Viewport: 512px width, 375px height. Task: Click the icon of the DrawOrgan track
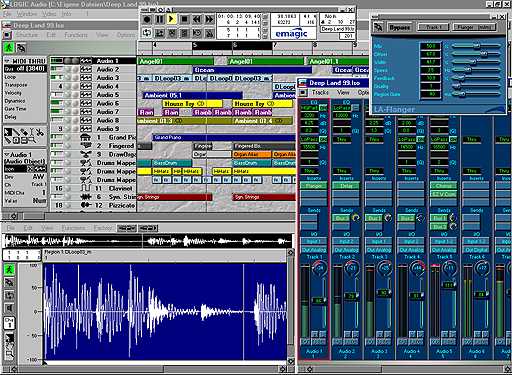click(x=86, y=154)
